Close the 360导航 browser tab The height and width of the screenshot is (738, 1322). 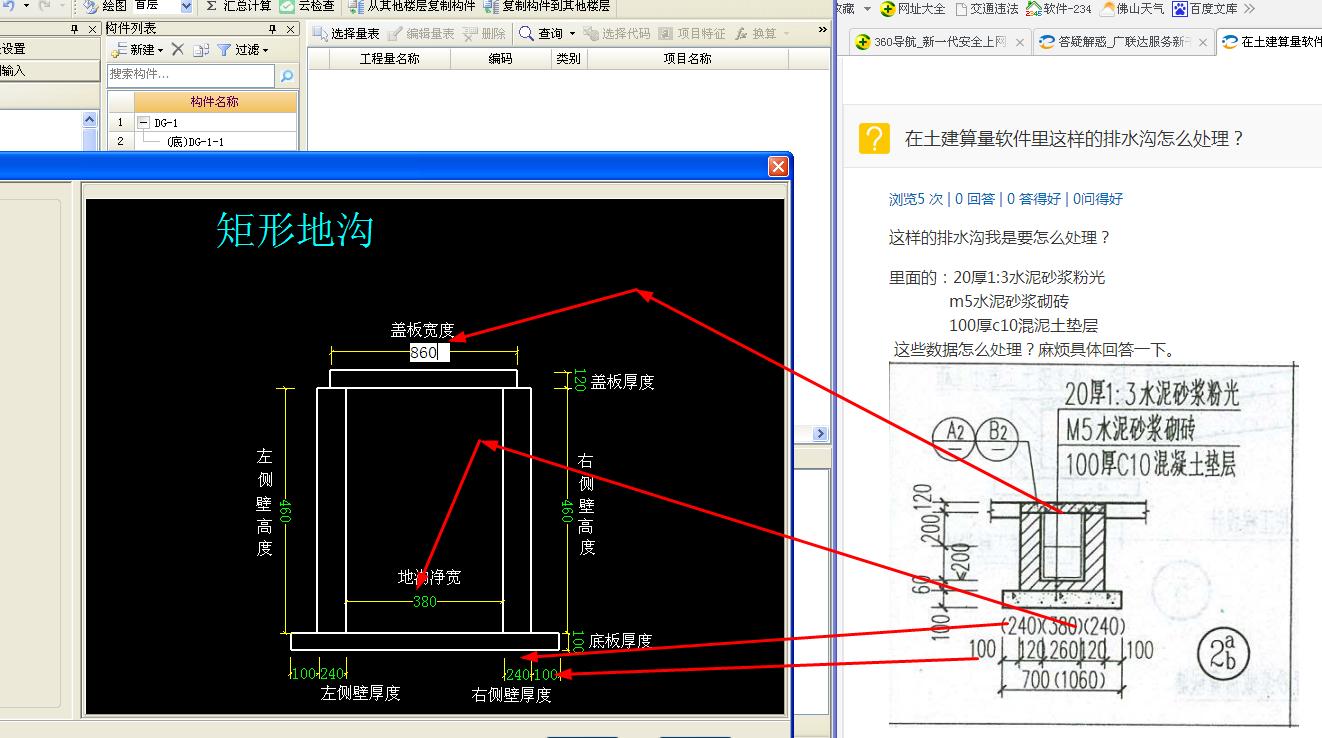(x=1020, y=42)
